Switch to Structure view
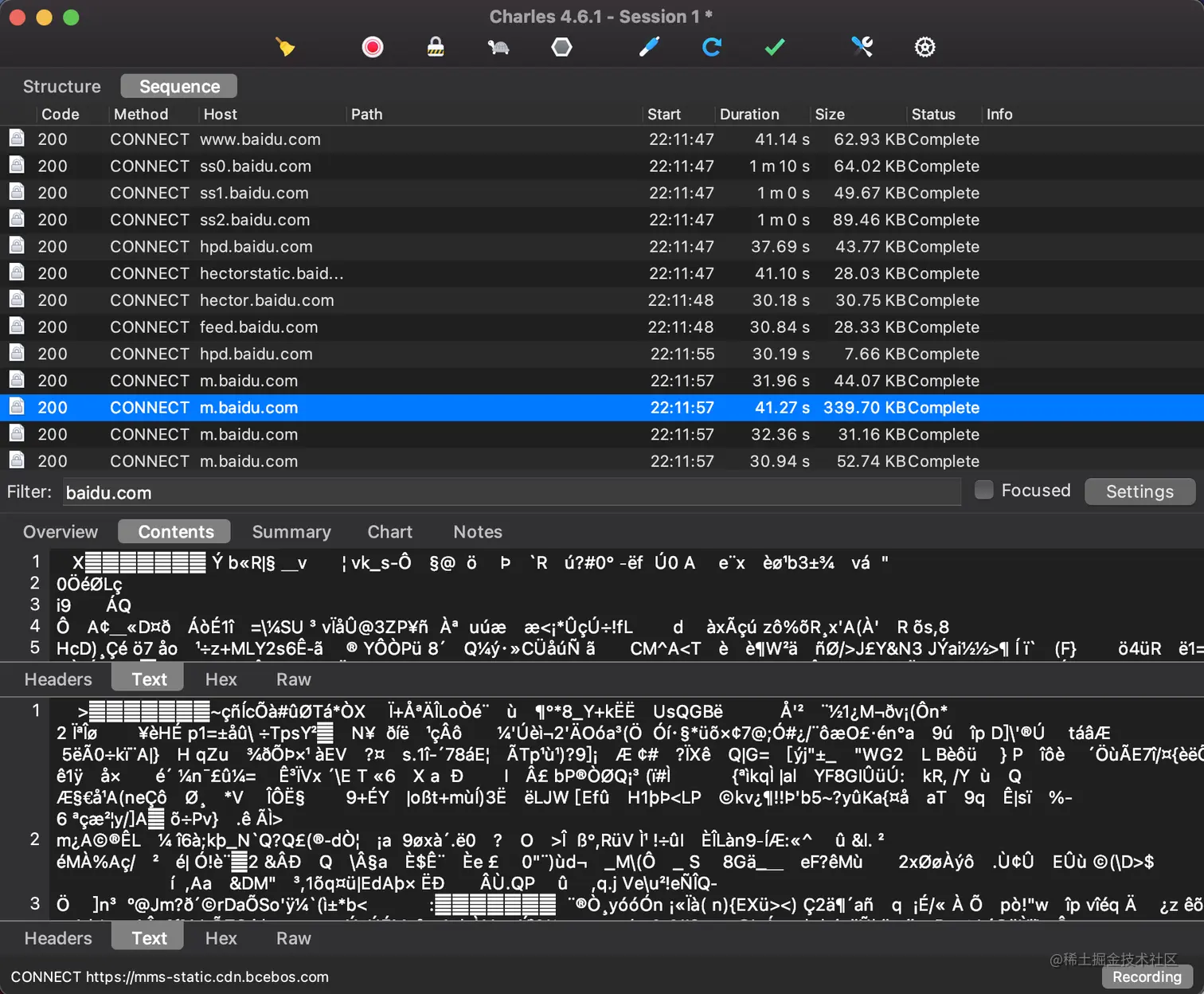The width and height of the screenshot is (1204, 994). coord(62,86)
